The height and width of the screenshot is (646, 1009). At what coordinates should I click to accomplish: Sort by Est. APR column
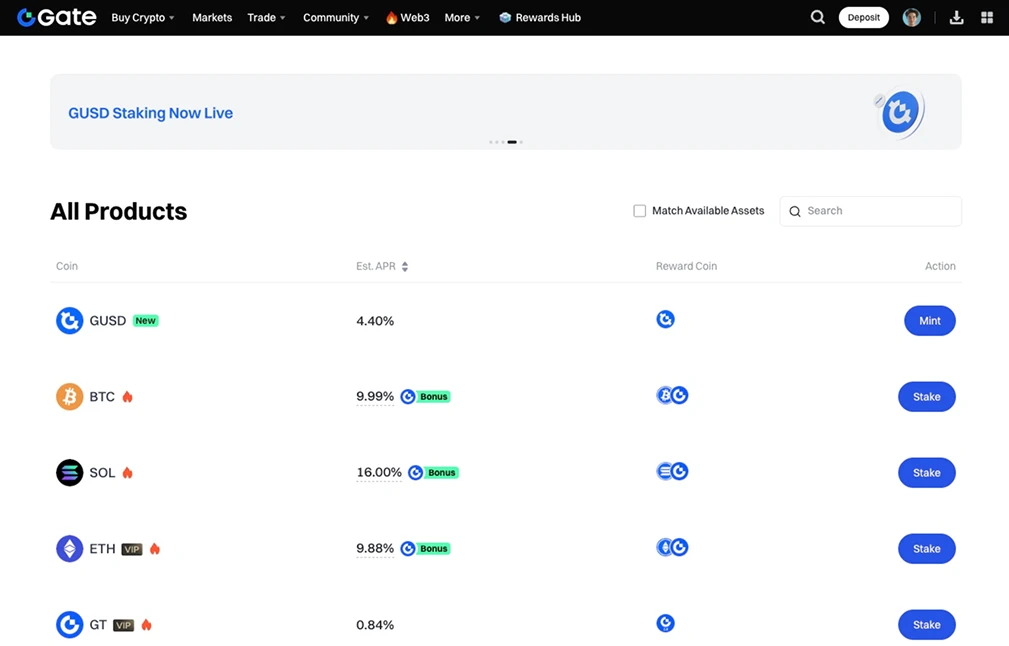click(x=382, y=266)
